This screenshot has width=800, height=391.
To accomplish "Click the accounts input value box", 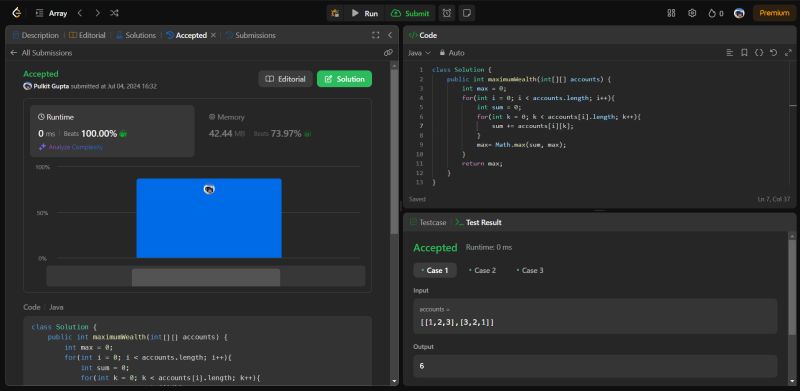I will click(x=595, y=316).
